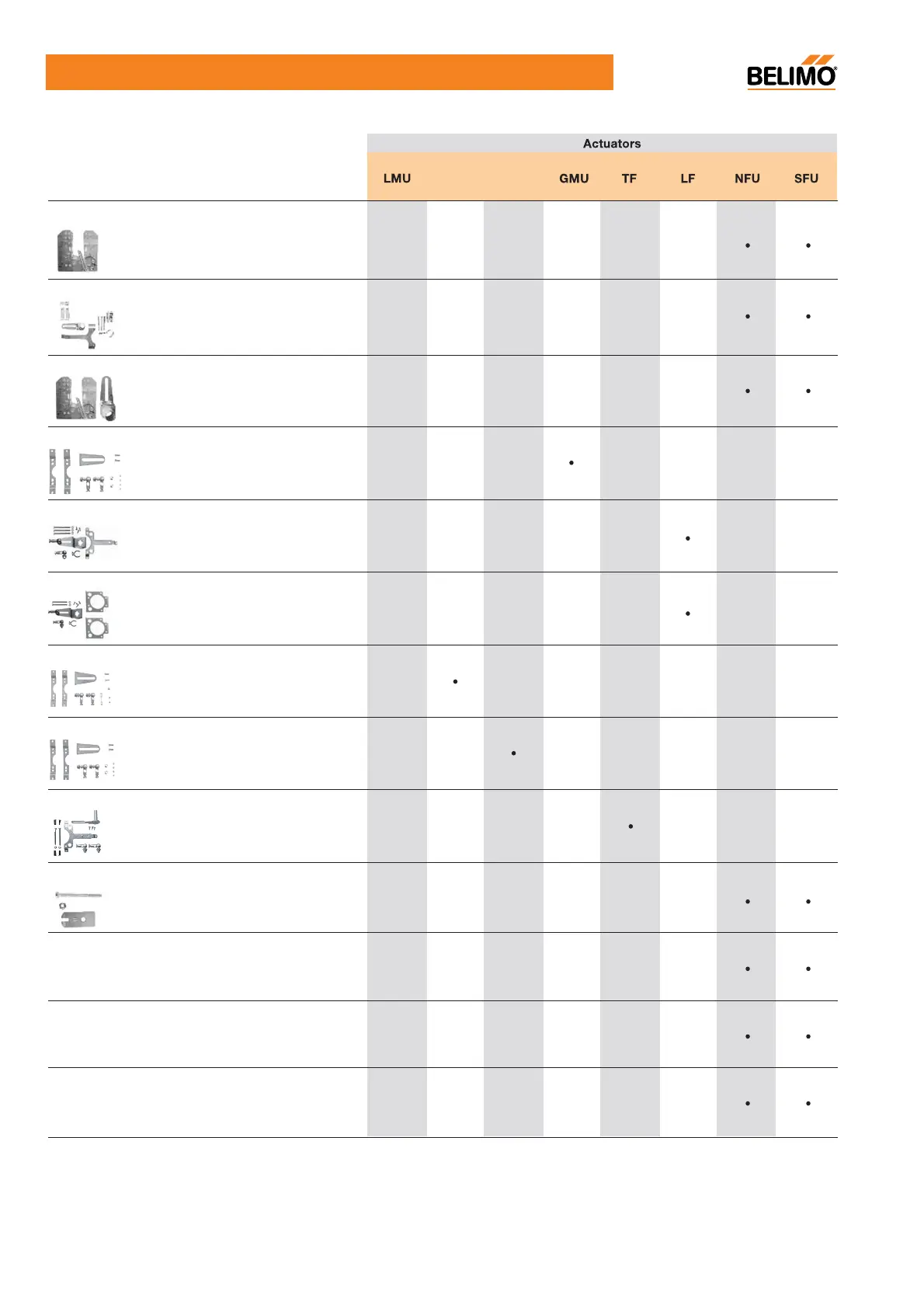The height and width of the screenshot is (1308, 924).
Task: Click the bottom-most dot in the SFU column
Action: (808, 1103)
